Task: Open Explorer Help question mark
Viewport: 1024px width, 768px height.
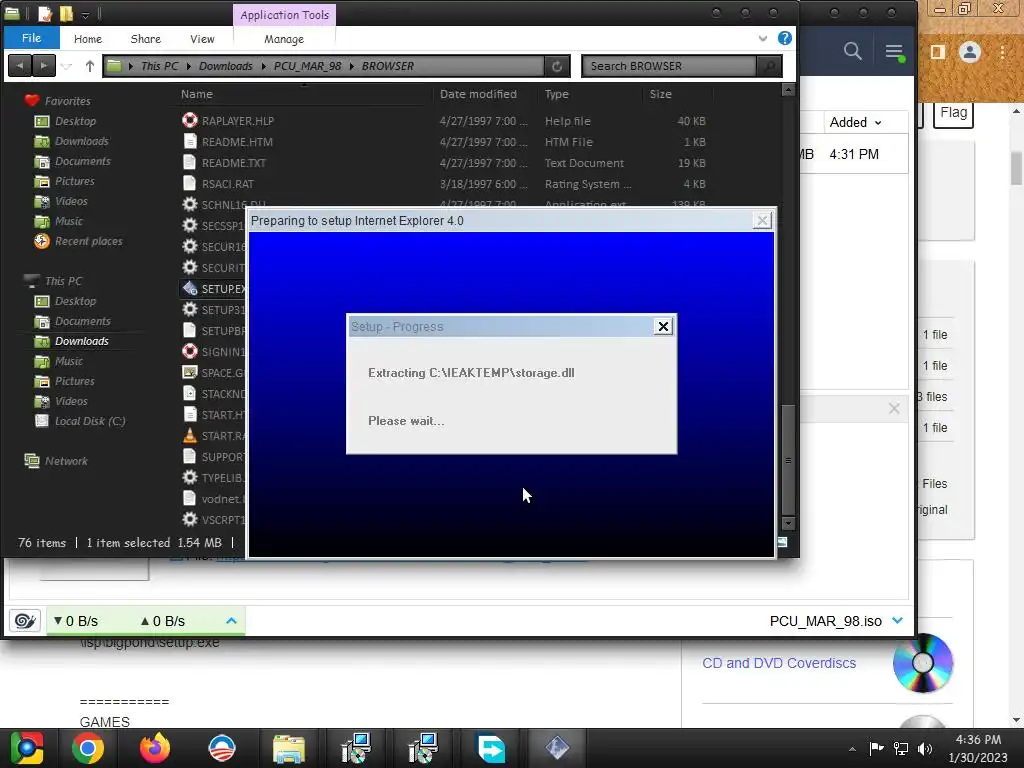Action: click(784, 38)
